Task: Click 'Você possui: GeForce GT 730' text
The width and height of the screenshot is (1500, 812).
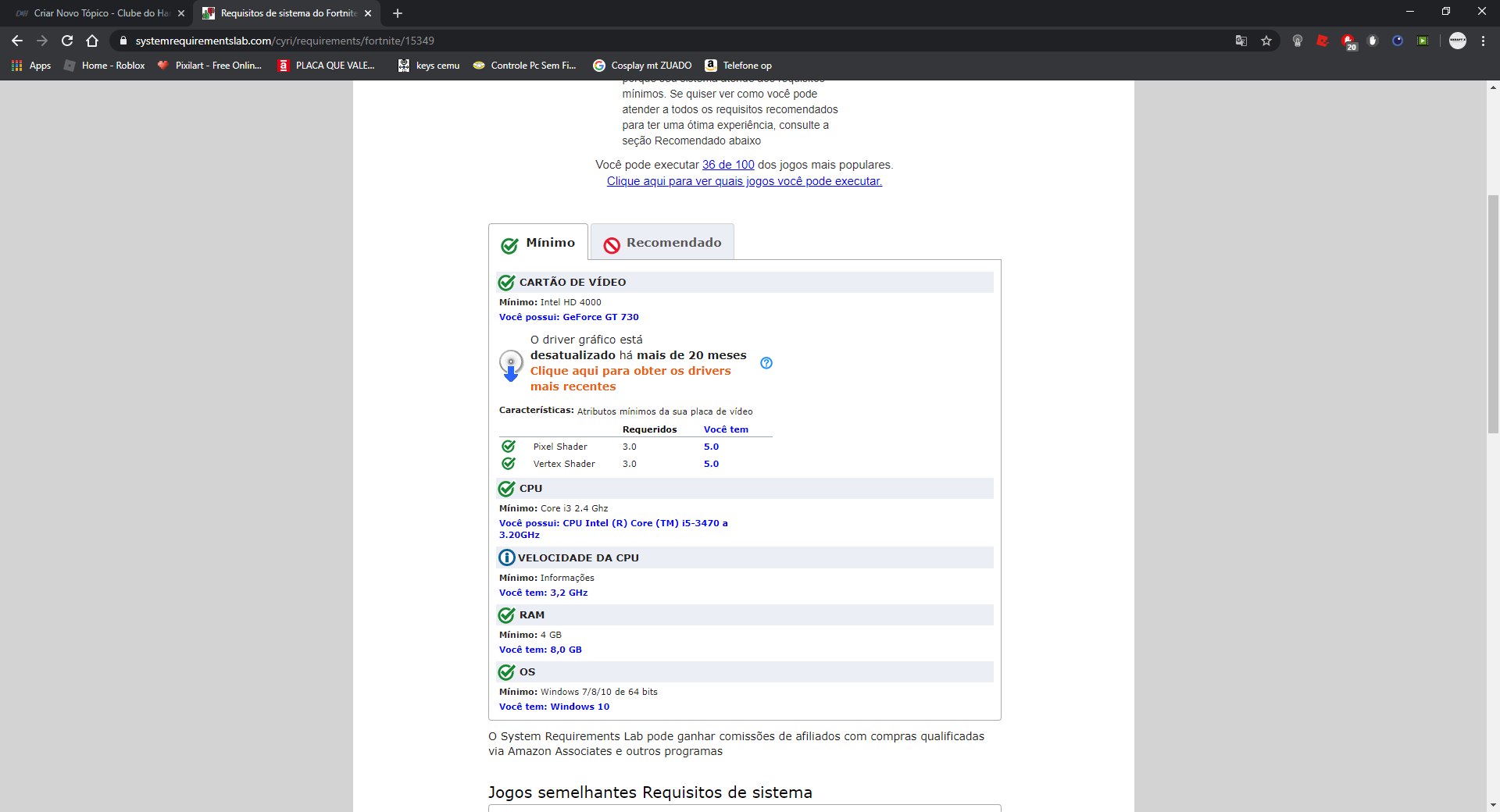Action: tap(569, 317)
